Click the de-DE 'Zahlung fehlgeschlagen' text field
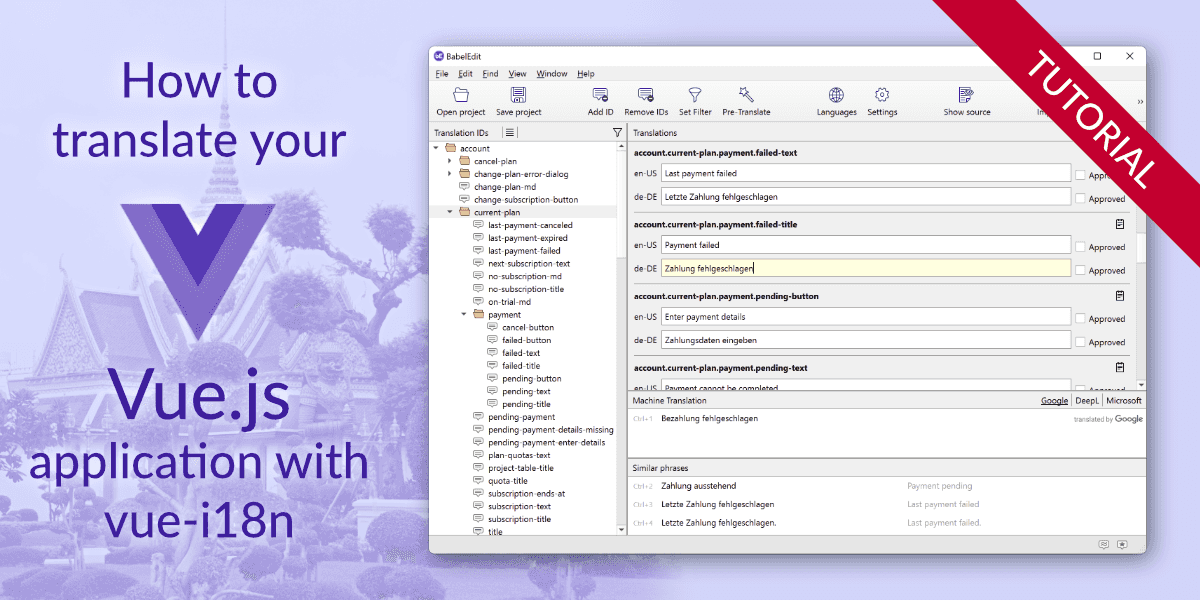 (865, 268)
